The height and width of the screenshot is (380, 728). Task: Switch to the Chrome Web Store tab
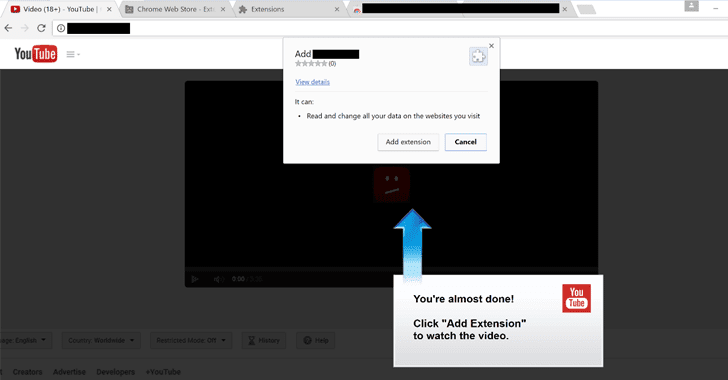175,9
